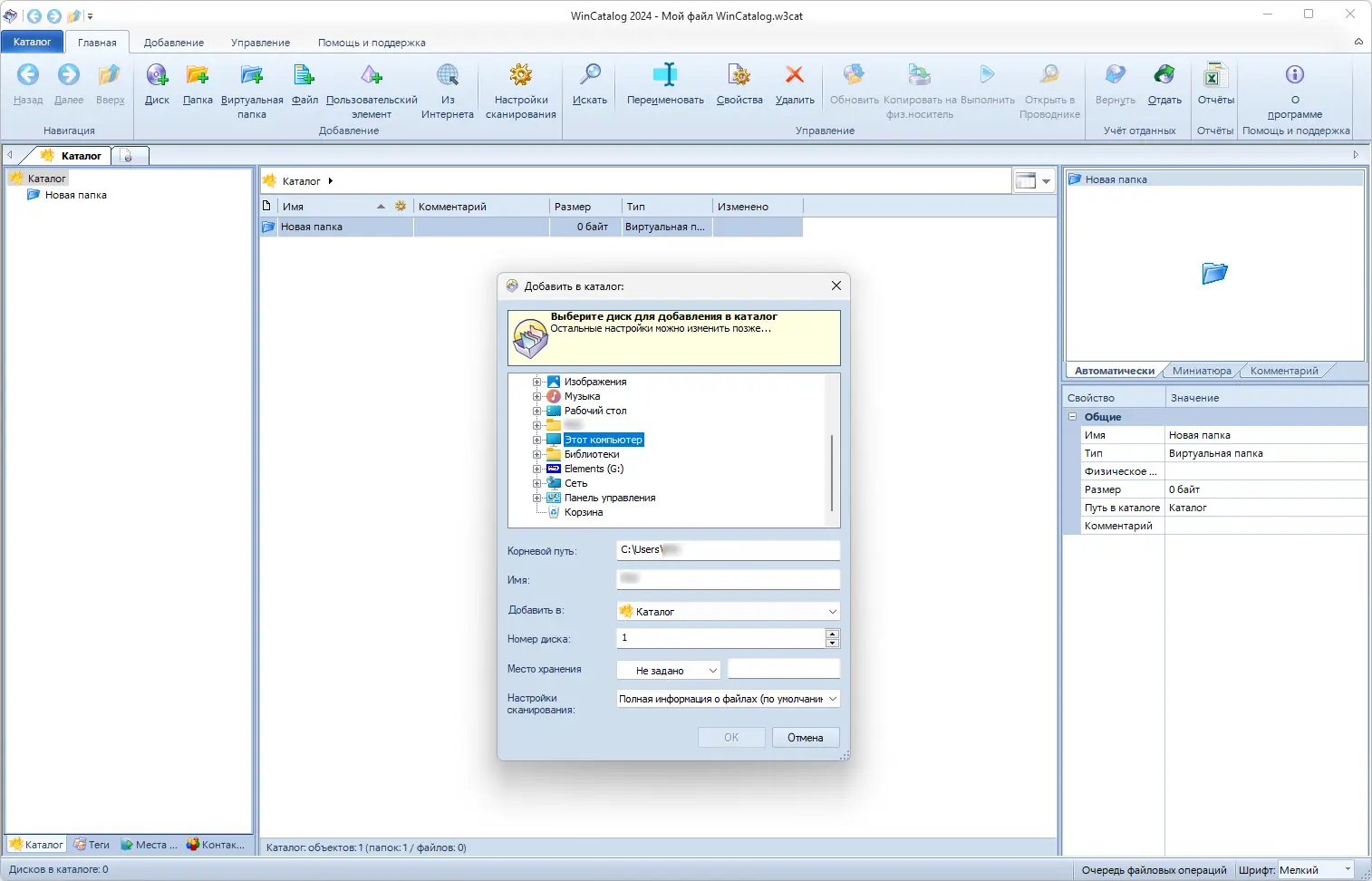
Task: Sort by the Размер column header
Action: (585, 207)
